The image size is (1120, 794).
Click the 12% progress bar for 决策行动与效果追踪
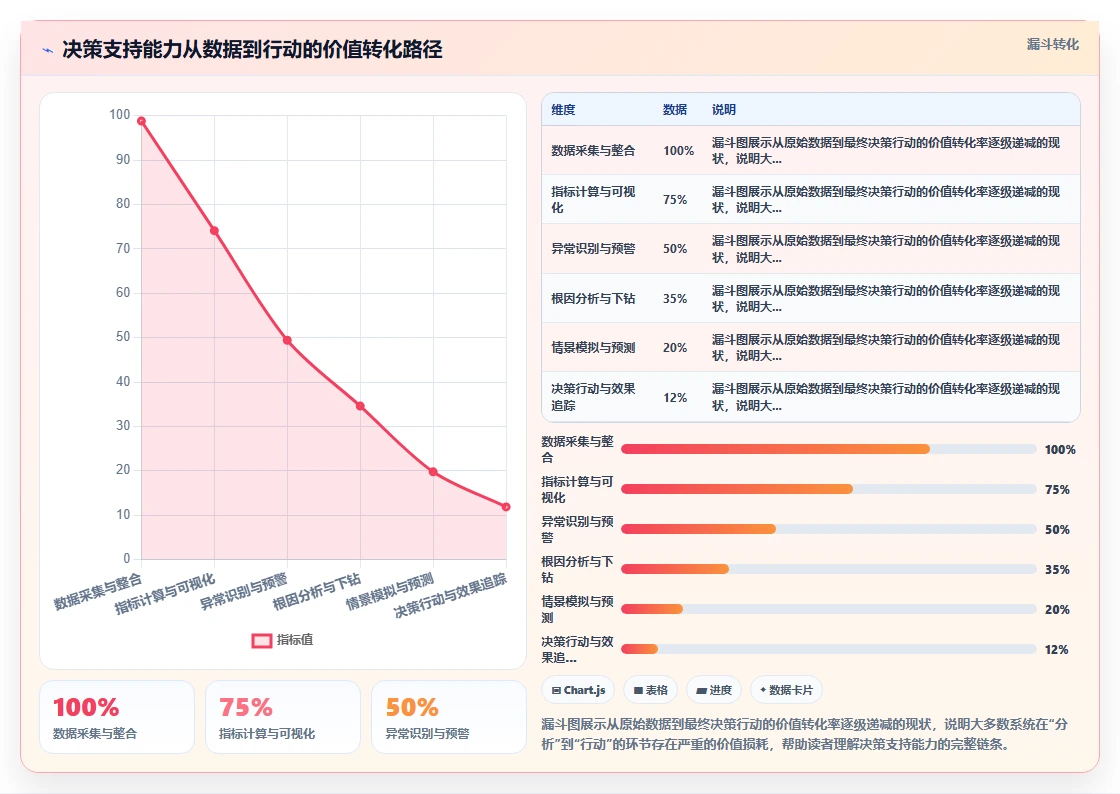(x=829, y=649)
